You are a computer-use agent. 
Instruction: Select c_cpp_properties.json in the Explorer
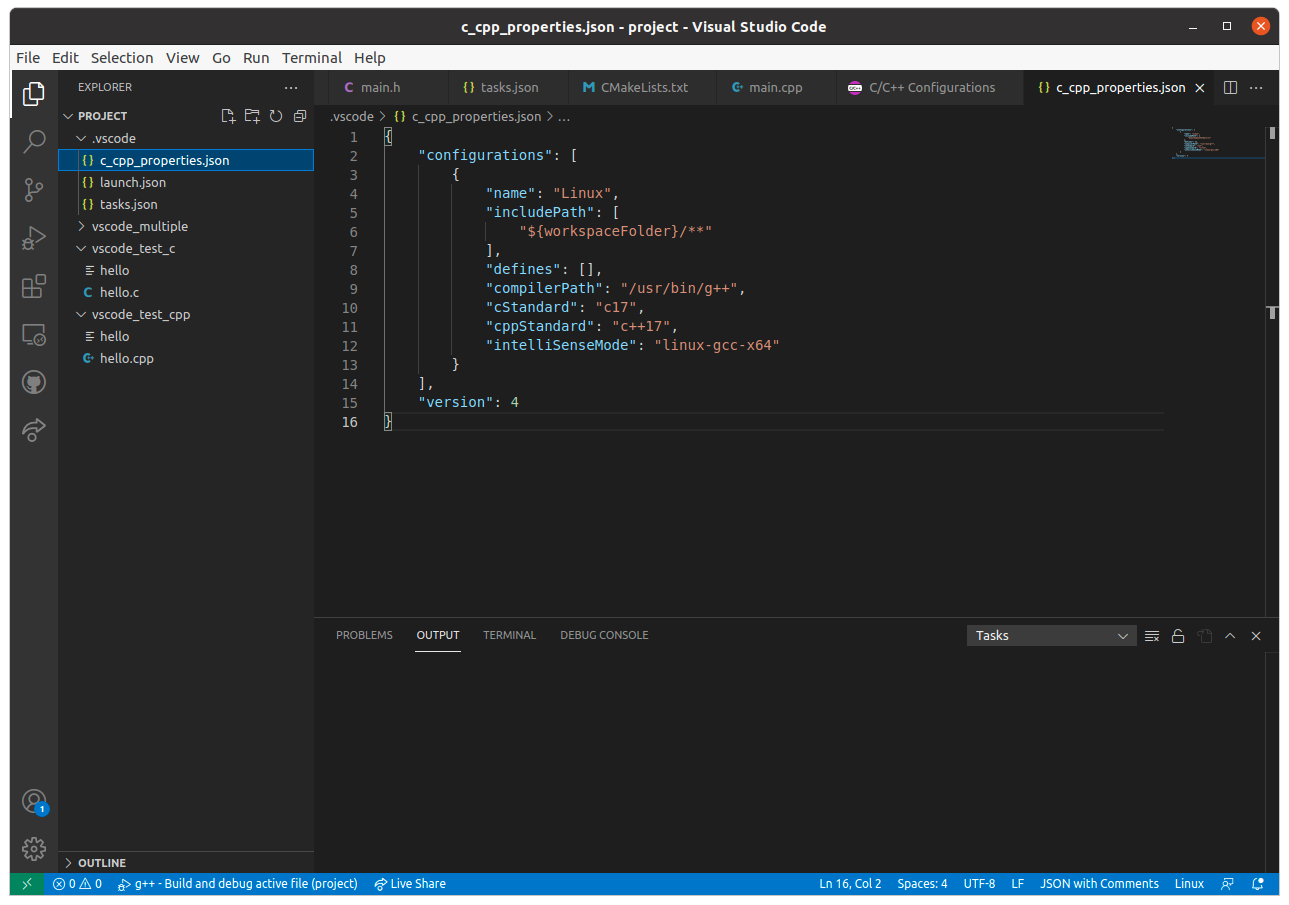[x=186, y=160]
